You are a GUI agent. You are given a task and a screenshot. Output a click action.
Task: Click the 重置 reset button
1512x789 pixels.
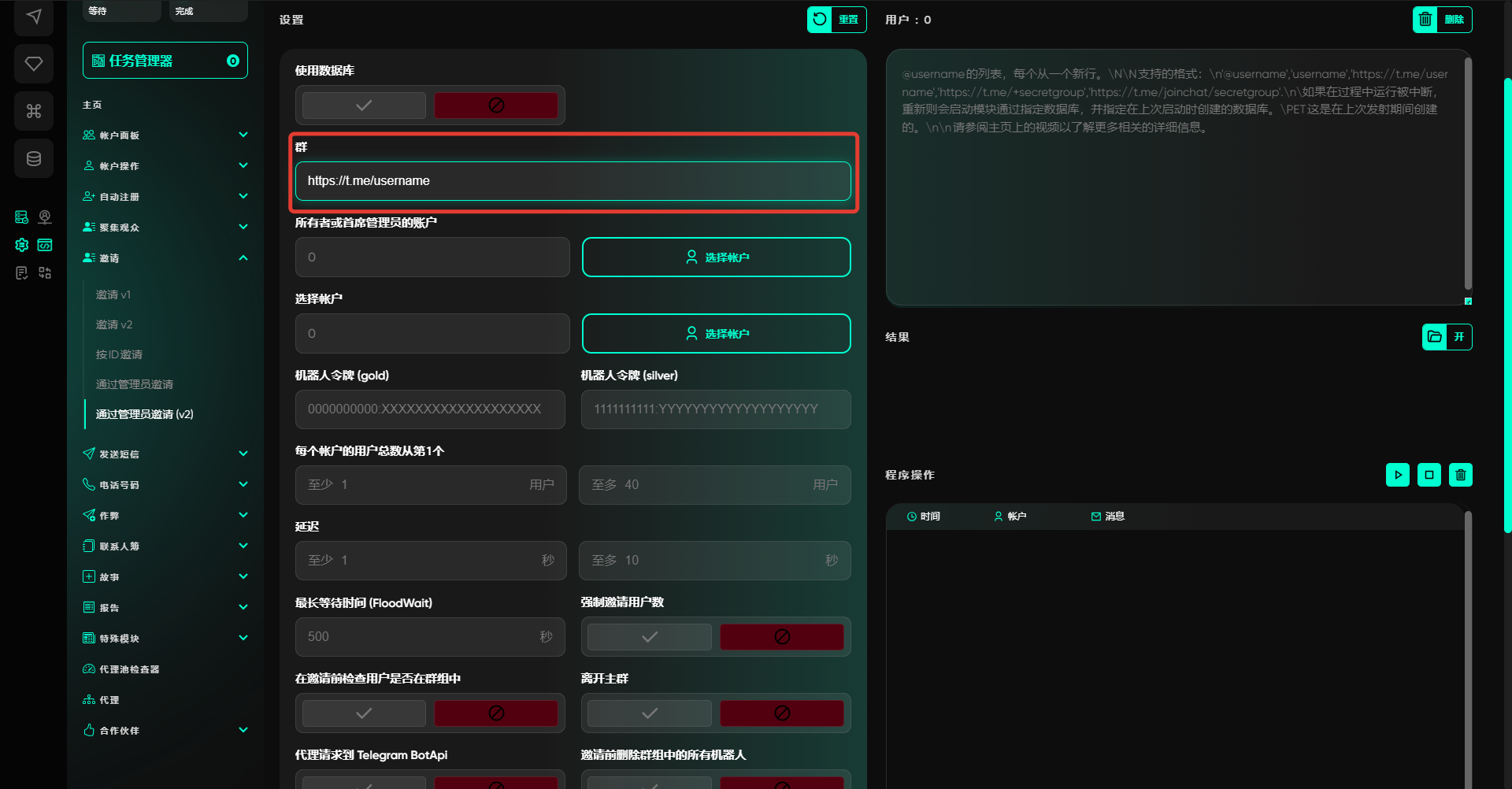coord(836,20)
